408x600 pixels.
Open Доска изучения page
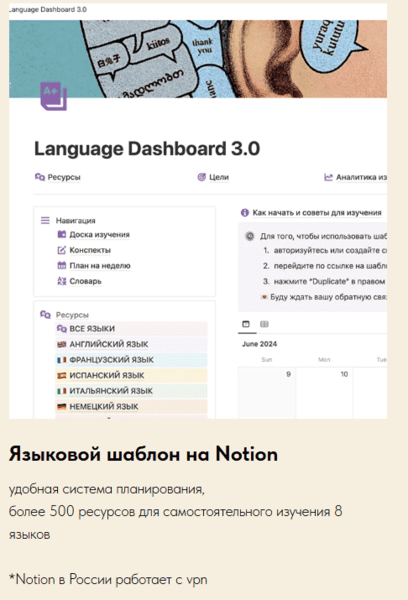[x=100, y=234]
